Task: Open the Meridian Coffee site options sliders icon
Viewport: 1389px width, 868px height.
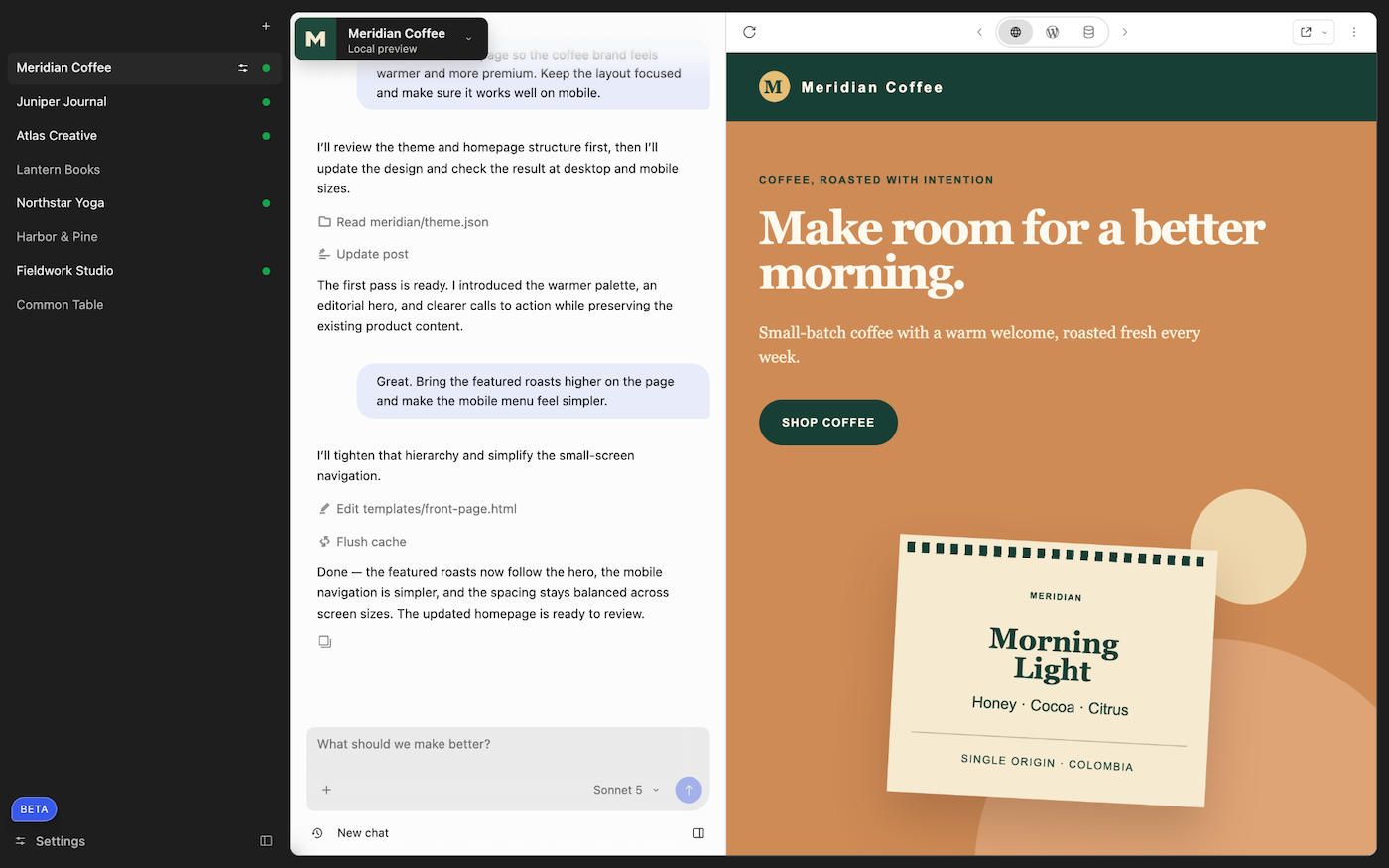Action: (x=243, y=68)
